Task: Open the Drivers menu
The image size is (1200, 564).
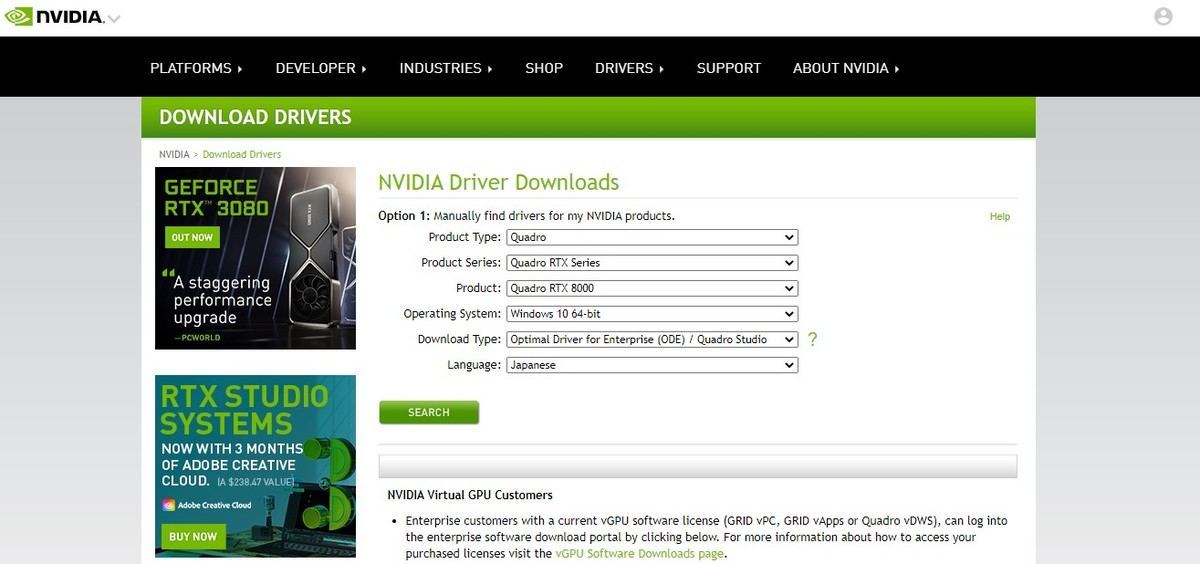Action: tap(629, 68)
